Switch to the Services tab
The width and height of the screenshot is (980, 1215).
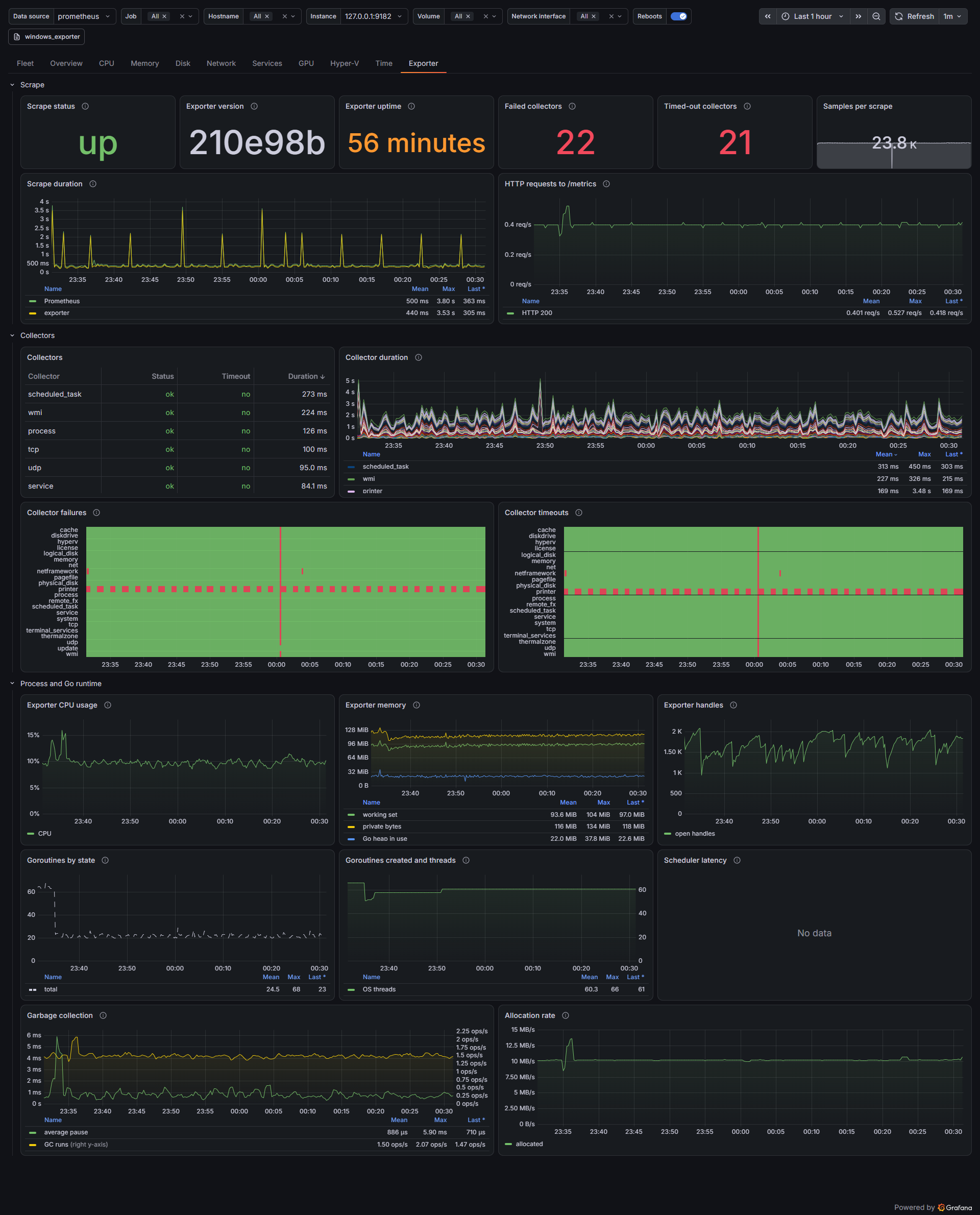267,63
